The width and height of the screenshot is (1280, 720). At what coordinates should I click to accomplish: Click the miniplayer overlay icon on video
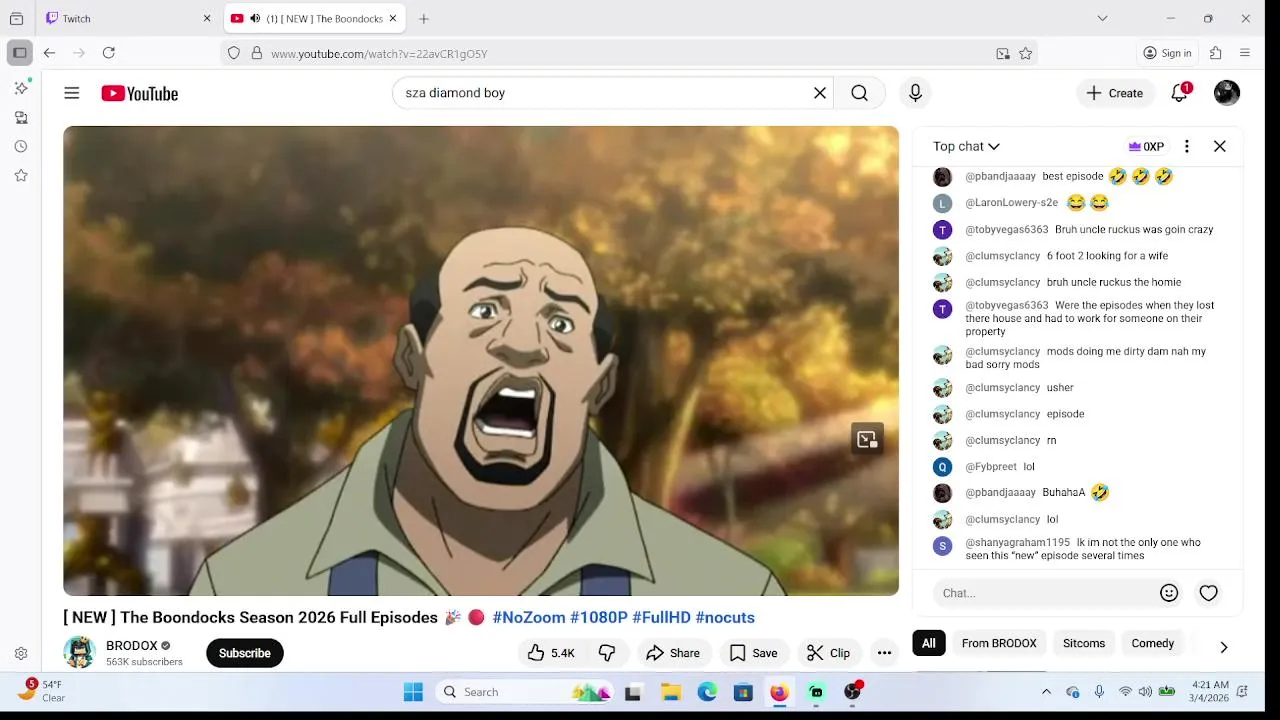coord(867,439)
